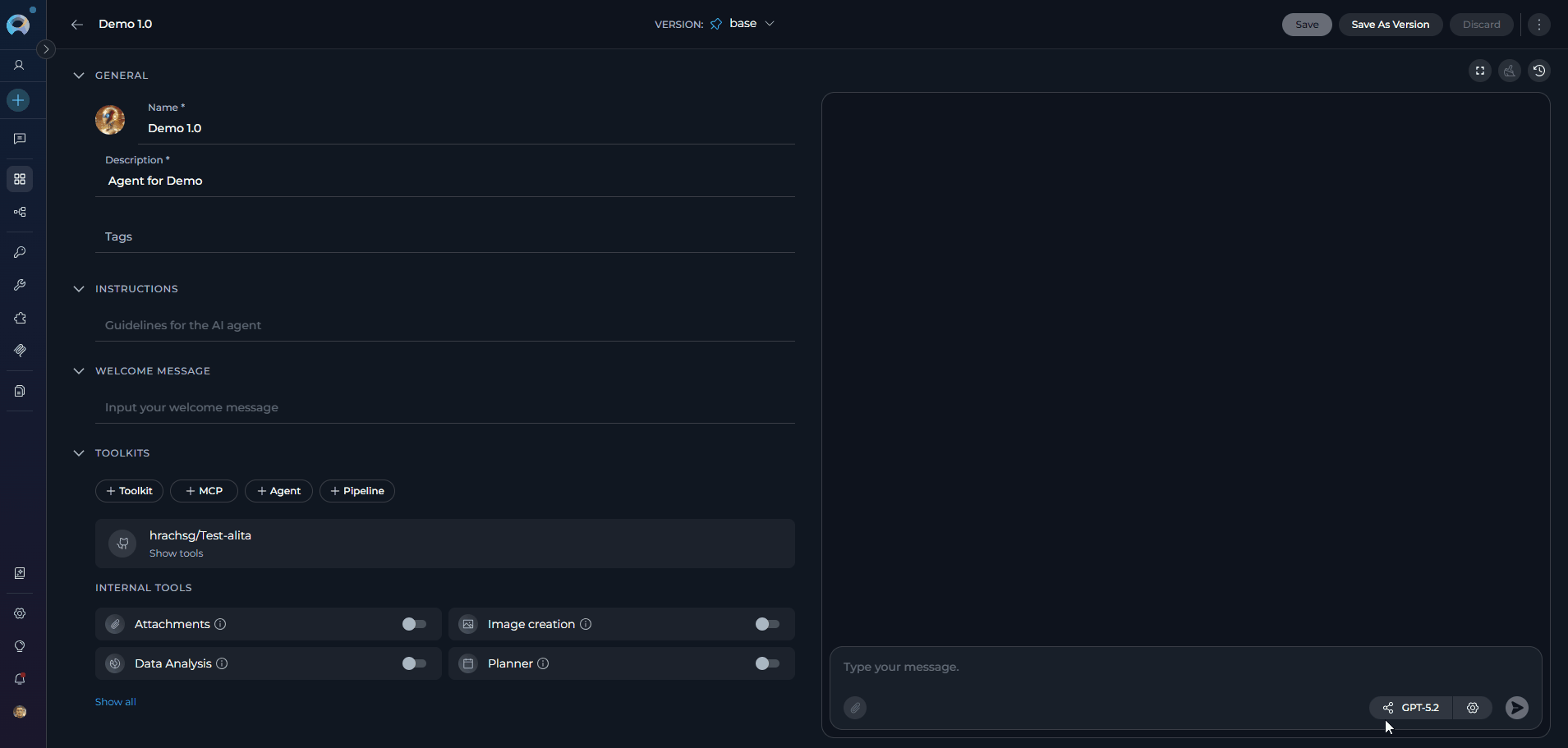
Task: Open the notes icon near the sidebar bottom
Action: coord(20,573)
